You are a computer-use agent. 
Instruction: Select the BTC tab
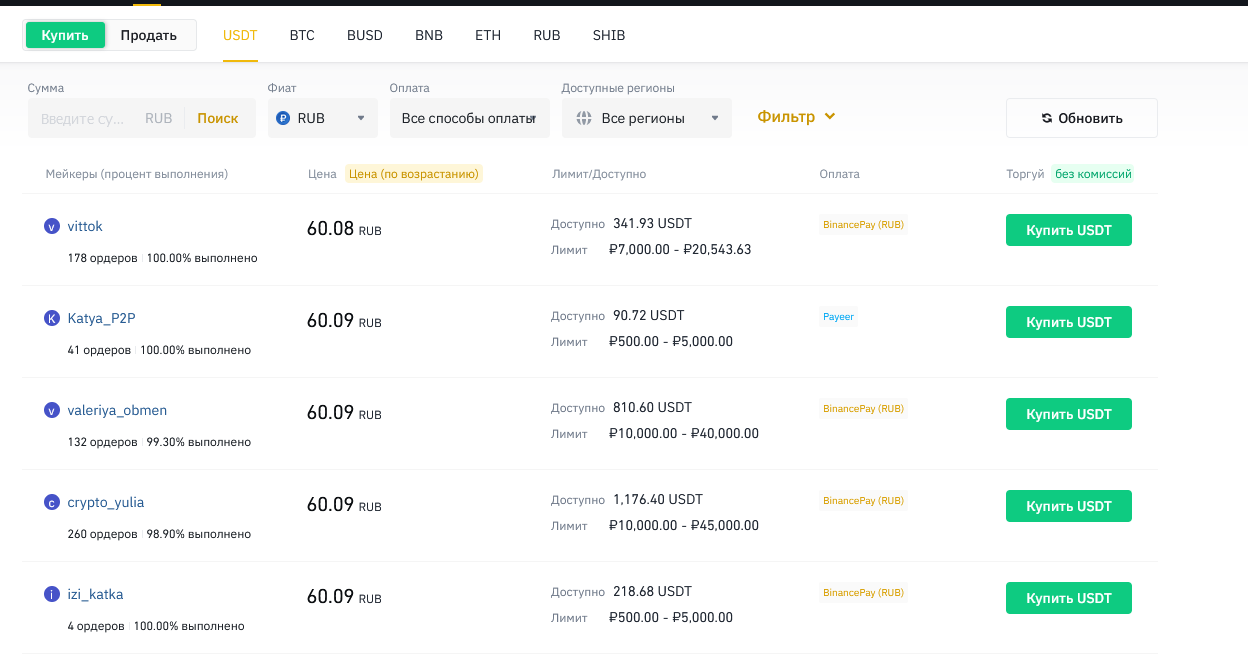click(x=302, y=35)
